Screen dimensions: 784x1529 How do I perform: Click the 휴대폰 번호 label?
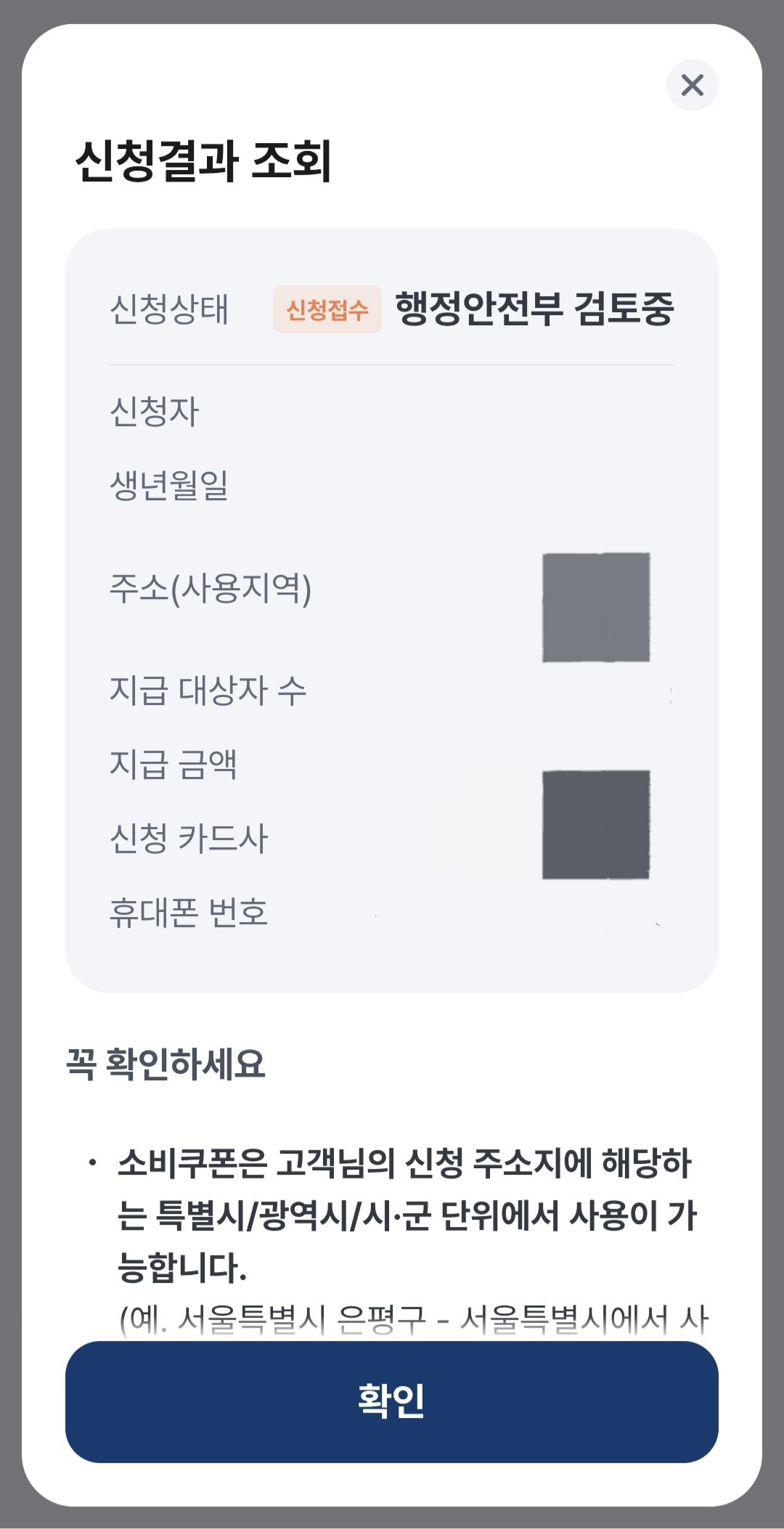(x=189, y=913)
